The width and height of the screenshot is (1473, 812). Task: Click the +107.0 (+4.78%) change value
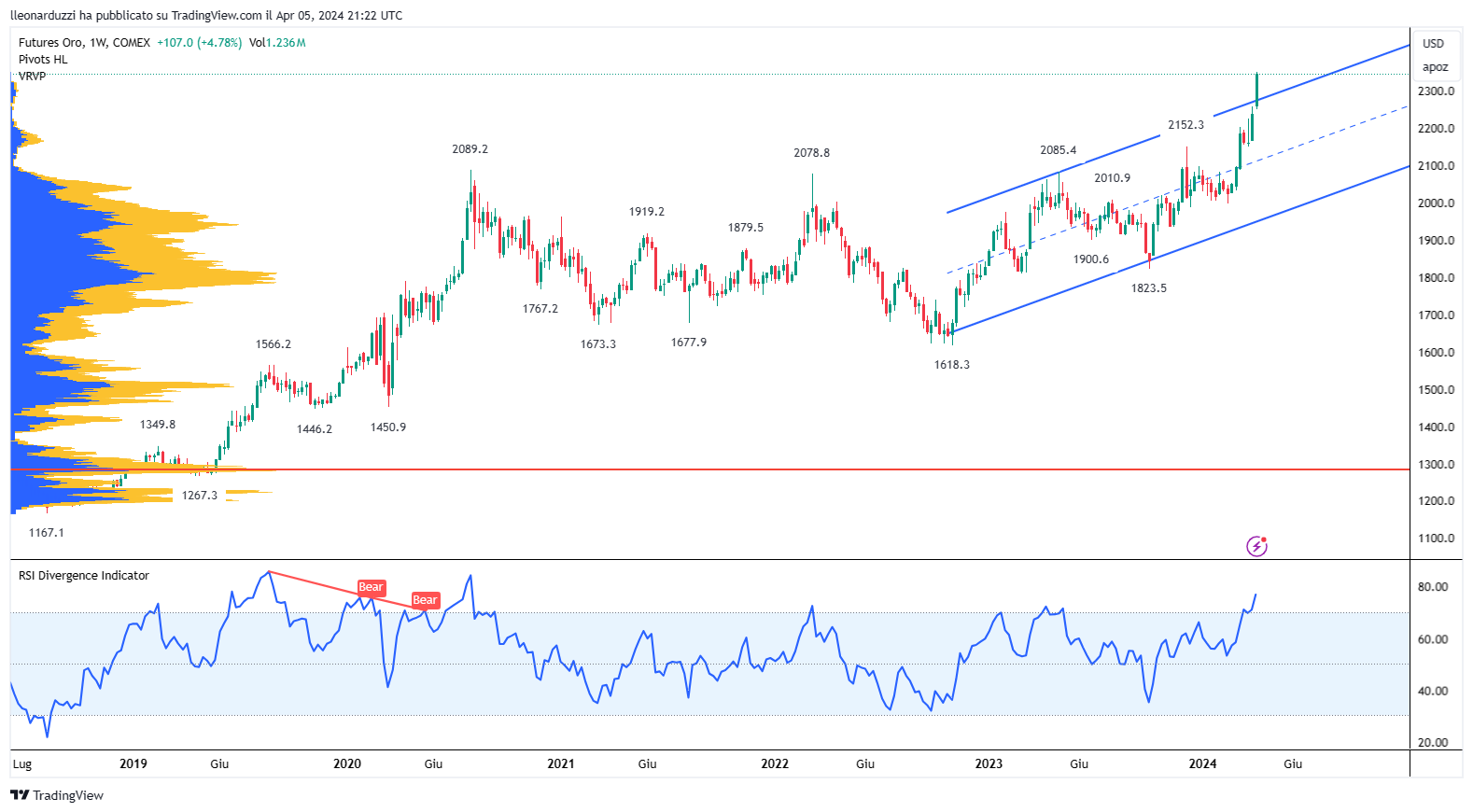click(x=199, y=43)
